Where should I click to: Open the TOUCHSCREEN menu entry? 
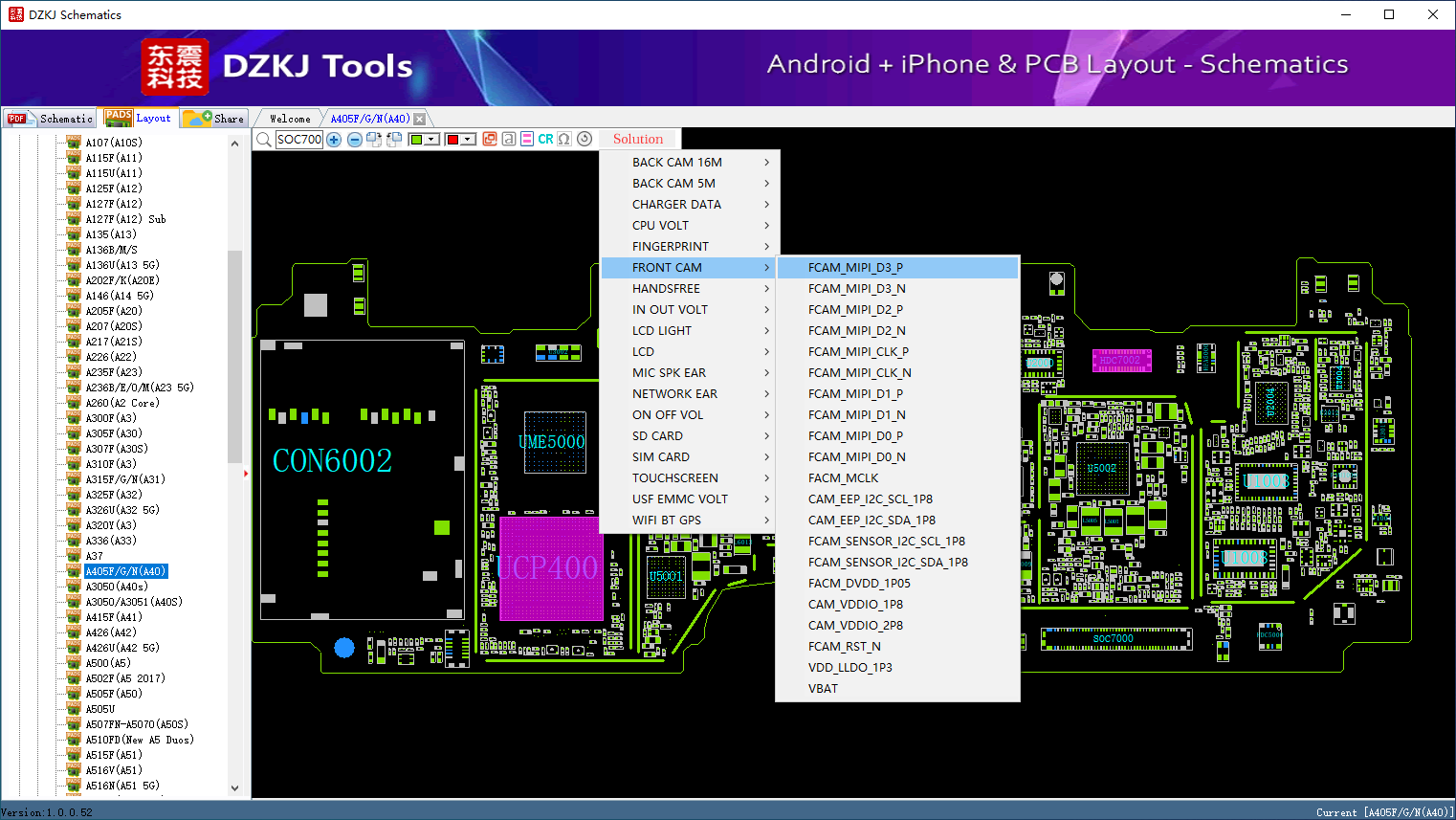[690, 478]
